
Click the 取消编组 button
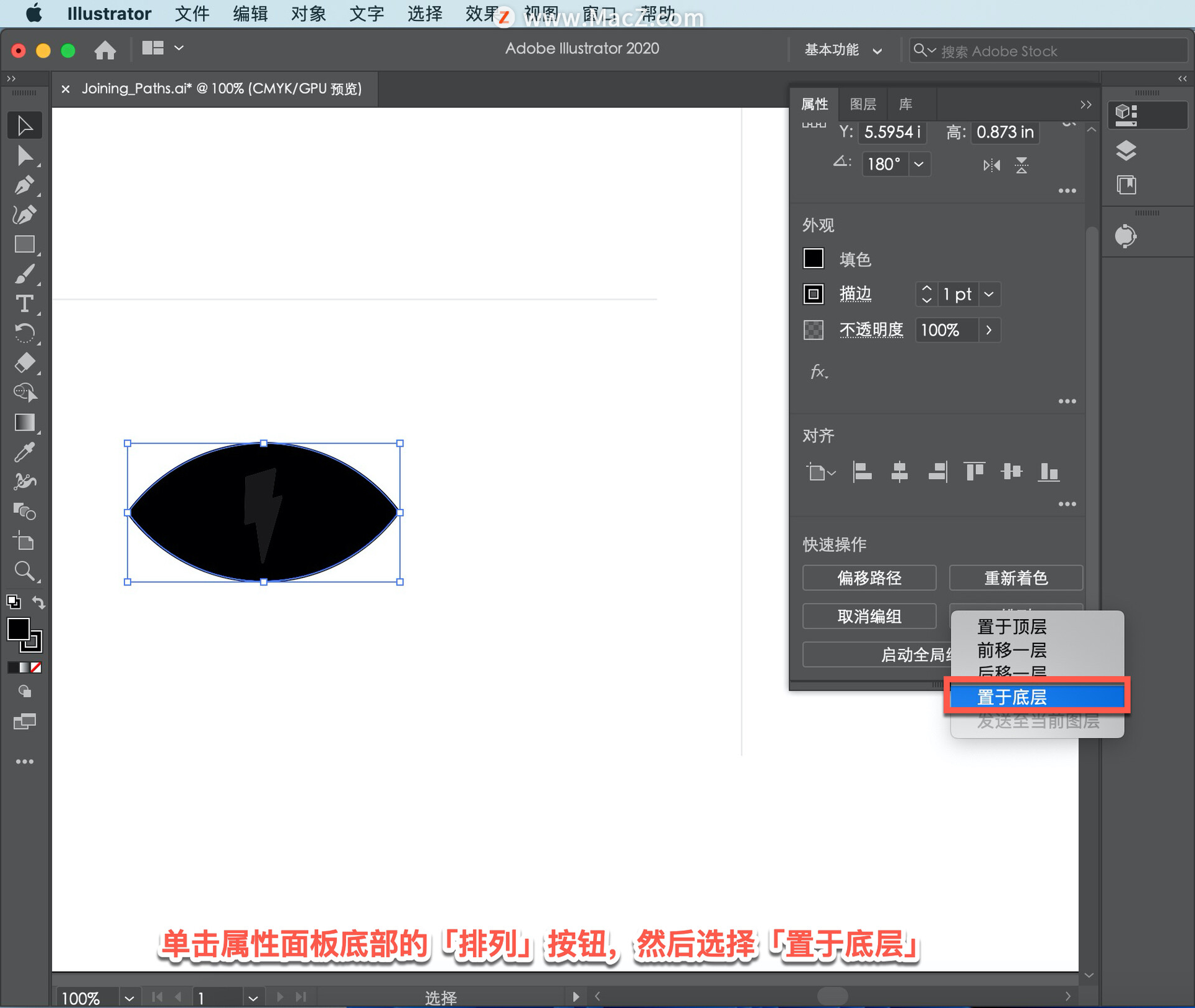(x=869, y=616)
